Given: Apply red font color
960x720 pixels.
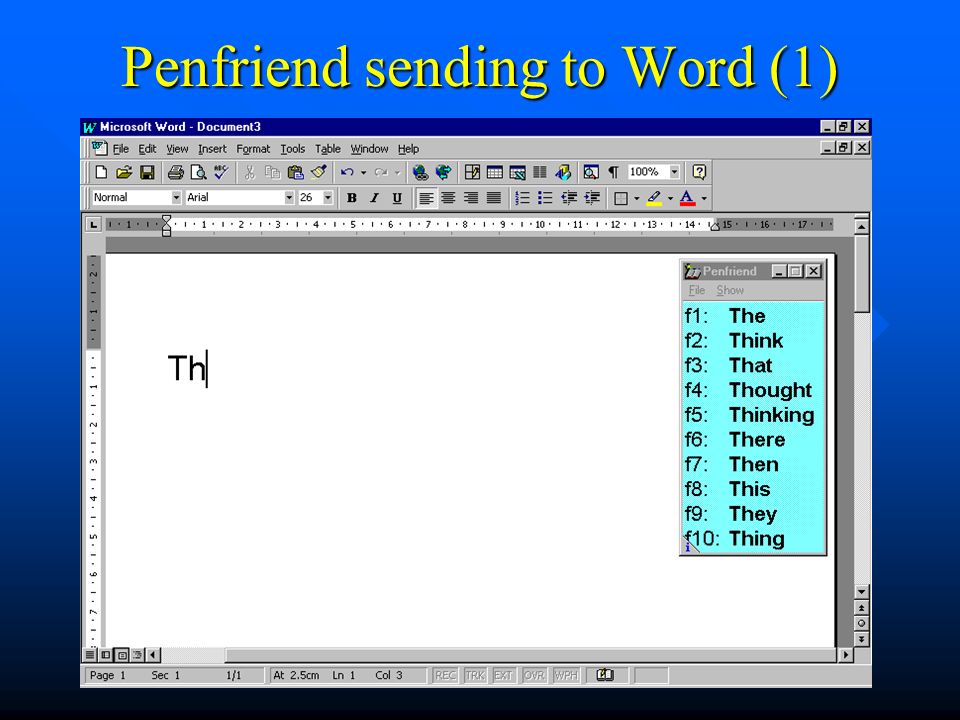Looking at the screenshot, I should pos(688,198).
